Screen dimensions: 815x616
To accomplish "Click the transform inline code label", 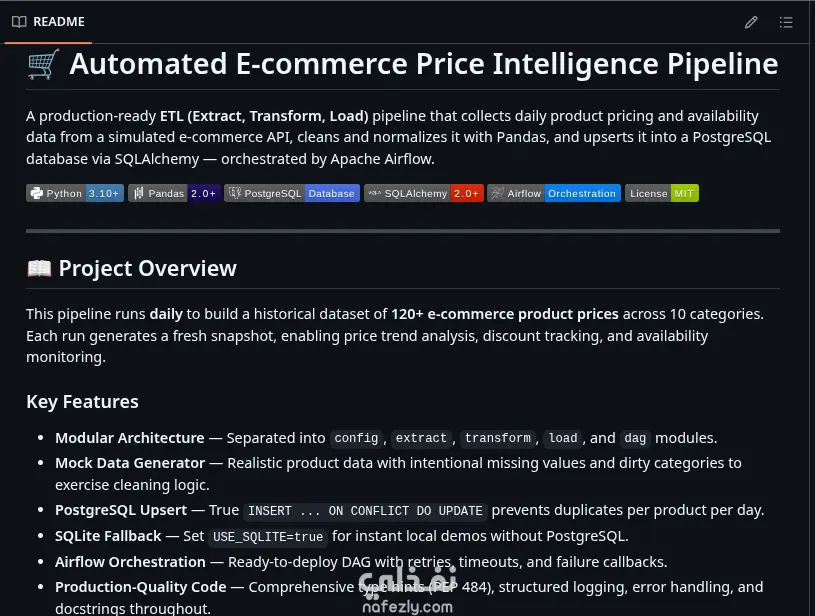I will tap(498, 438).
